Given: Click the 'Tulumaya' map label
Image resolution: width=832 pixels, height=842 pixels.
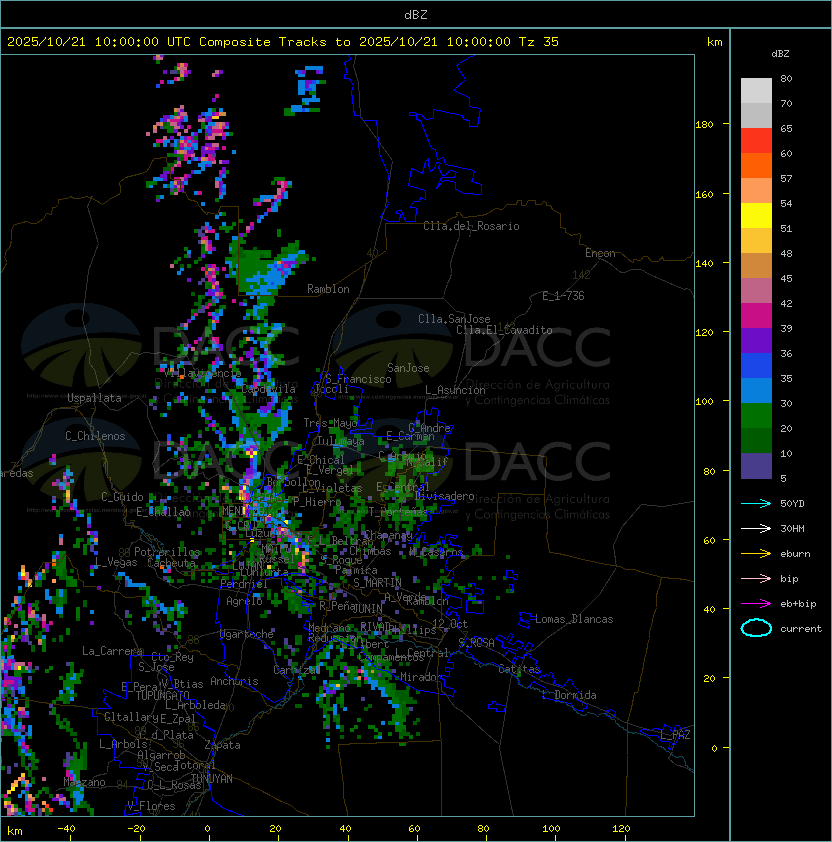Looking at the screenshot, I should point(341,441).
